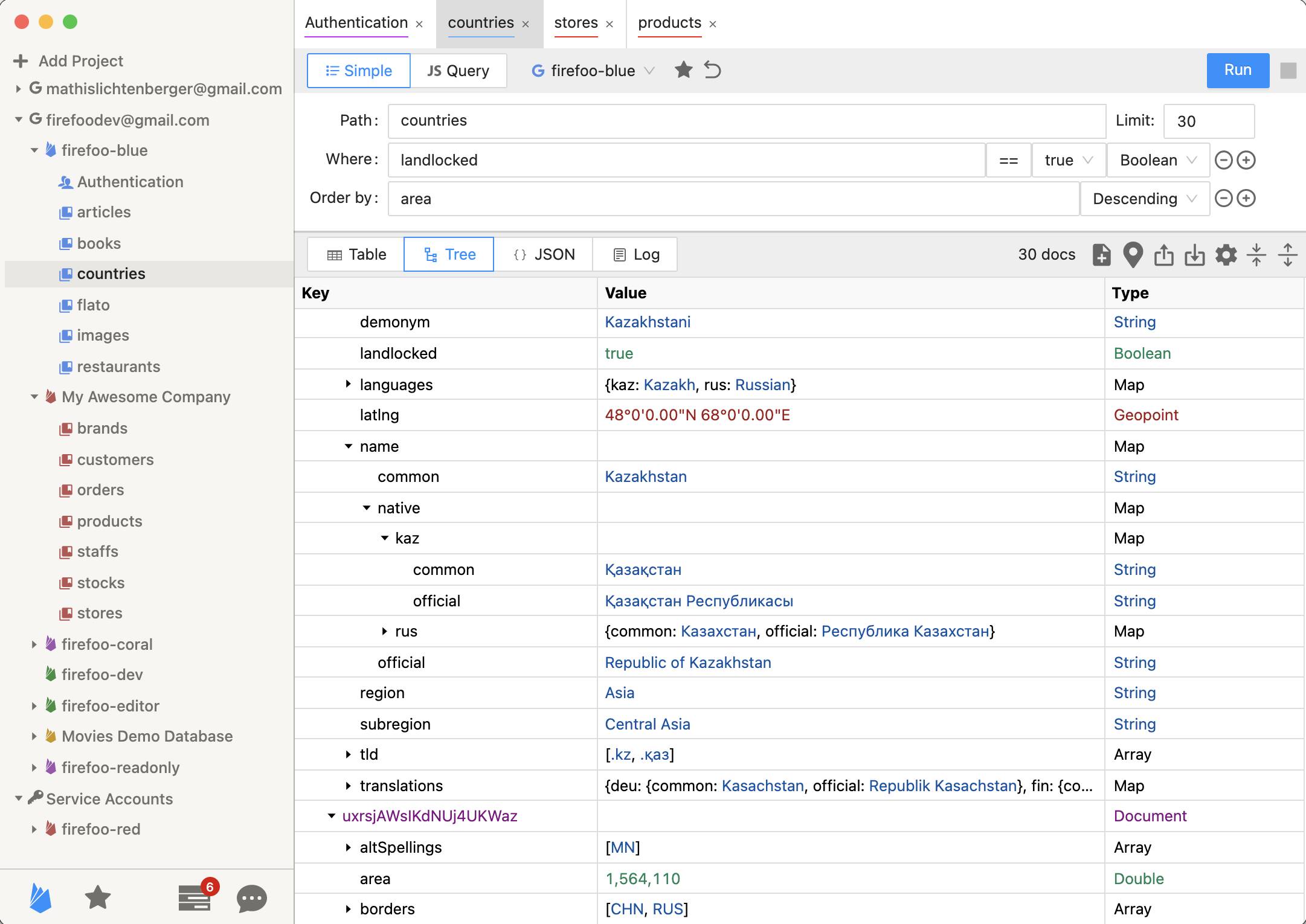Viewport: 1306px width, 924px height.
Task: Import documents using the download icon
Action: [x=1195, y=254]
